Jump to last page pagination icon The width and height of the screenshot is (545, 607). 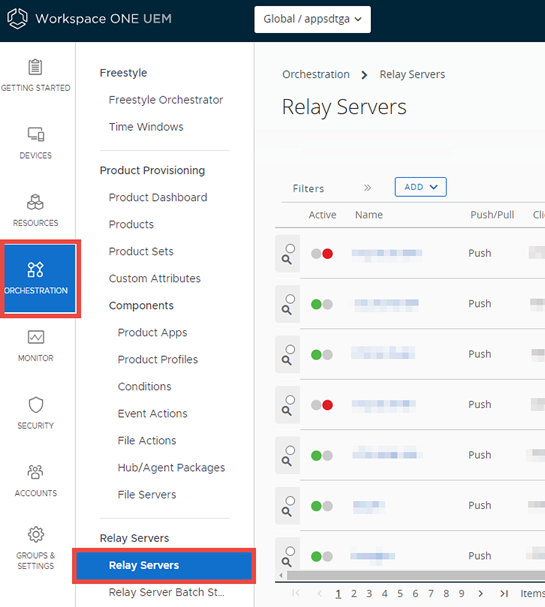tap(504, 593)
